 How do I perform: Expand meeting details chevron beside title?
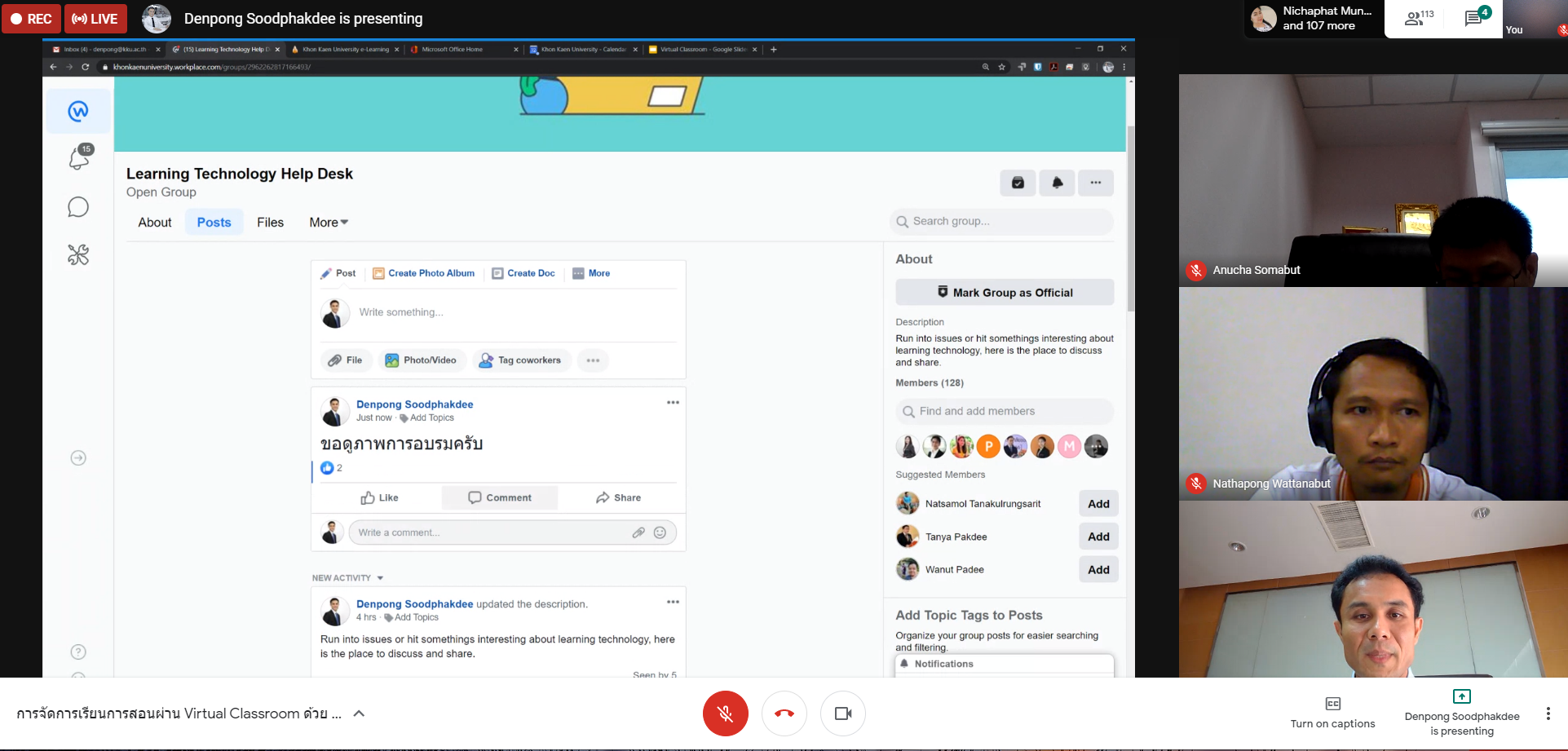pos(359,713)
